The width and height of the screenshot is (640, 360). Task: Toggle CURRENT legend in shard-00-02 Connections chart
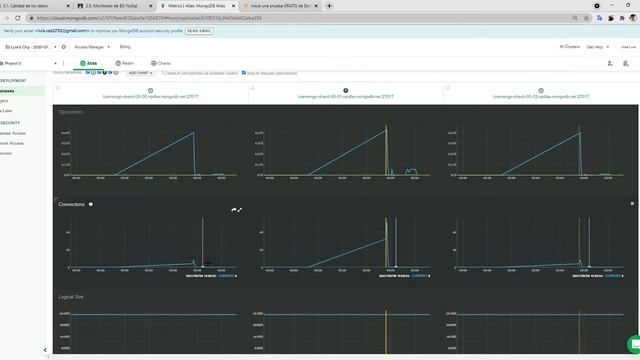614,276
